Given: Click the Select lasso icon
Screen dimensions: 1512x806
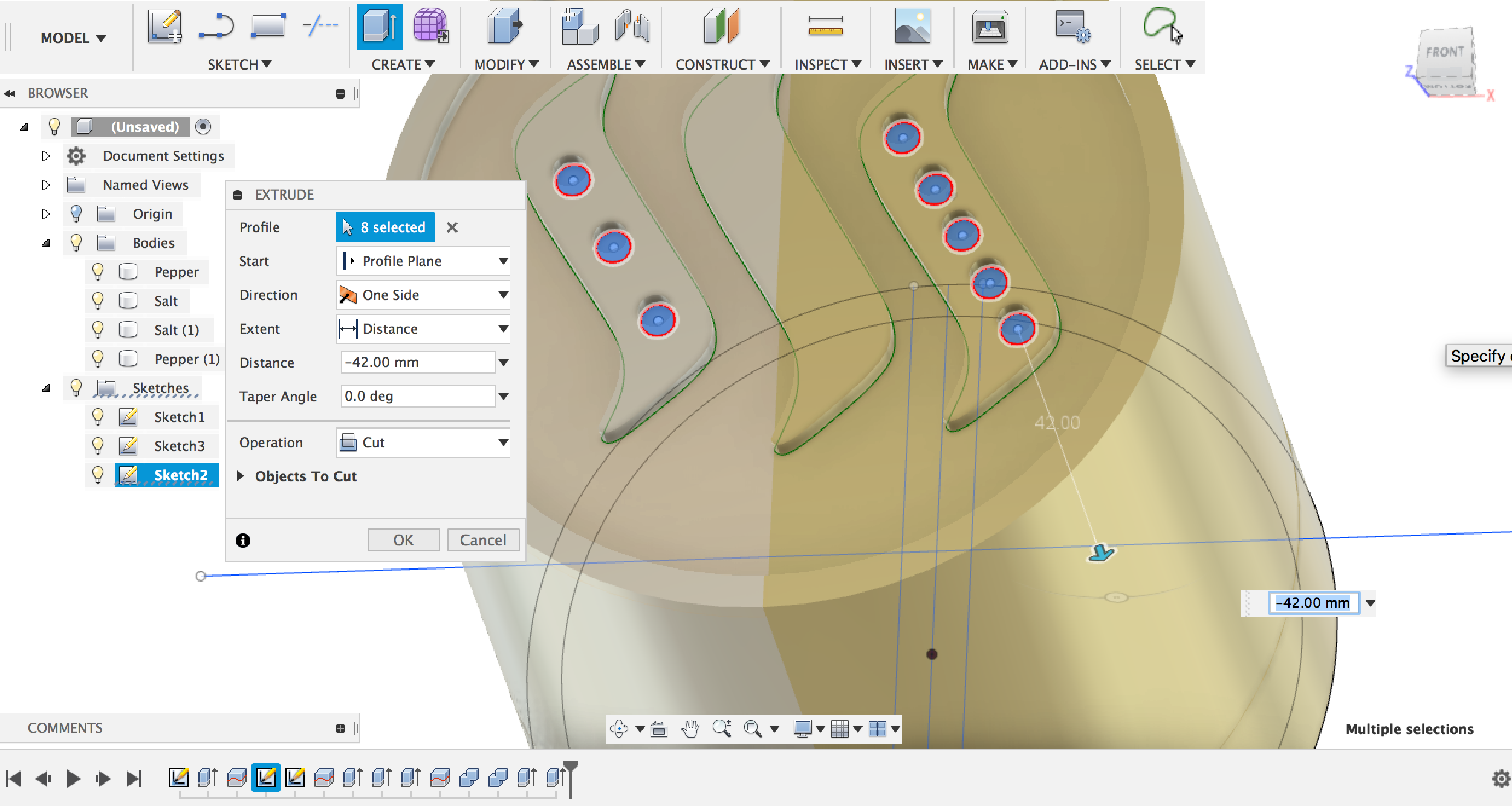Looking at the screenshot, I should point(1162,25).
